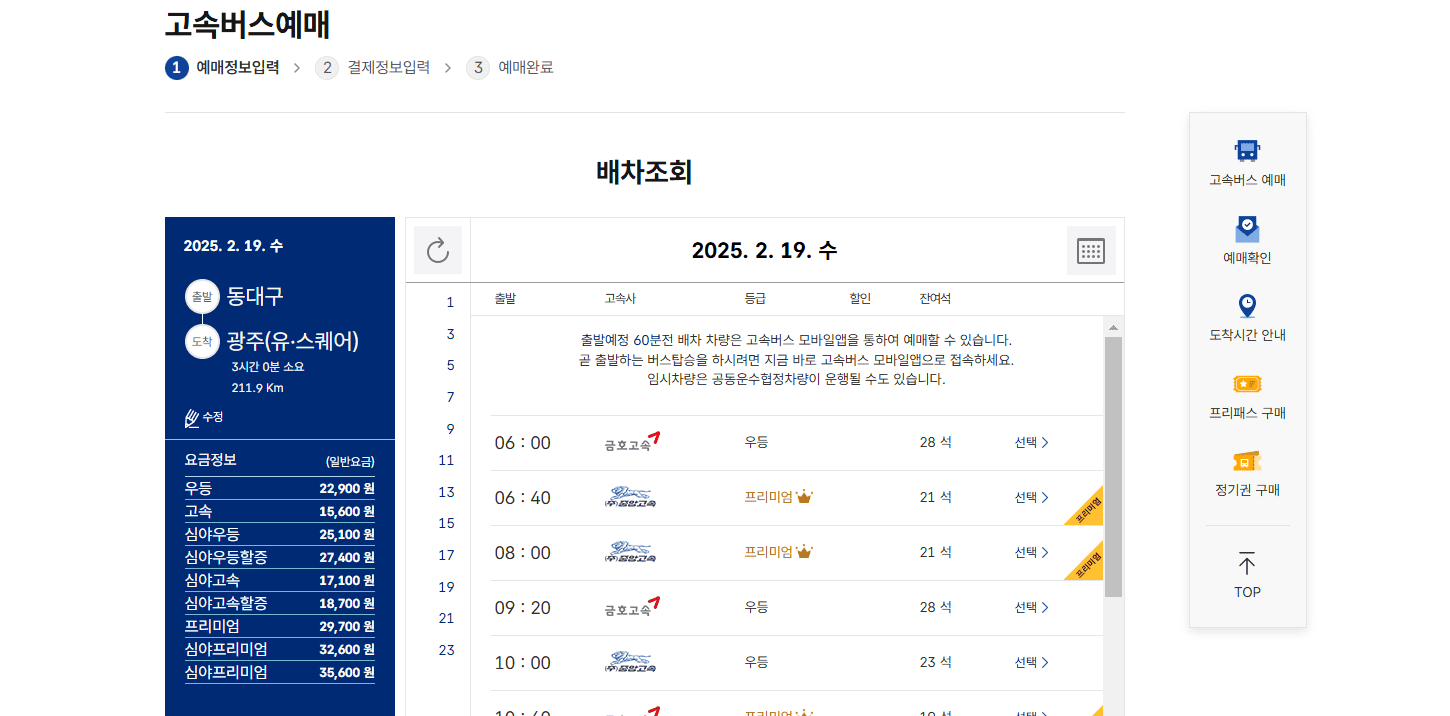Image resolution: width=1450 pixels, height=716 pixels.
Task: Open 정기권 구매 pass icon
Action: point(1247,461)
